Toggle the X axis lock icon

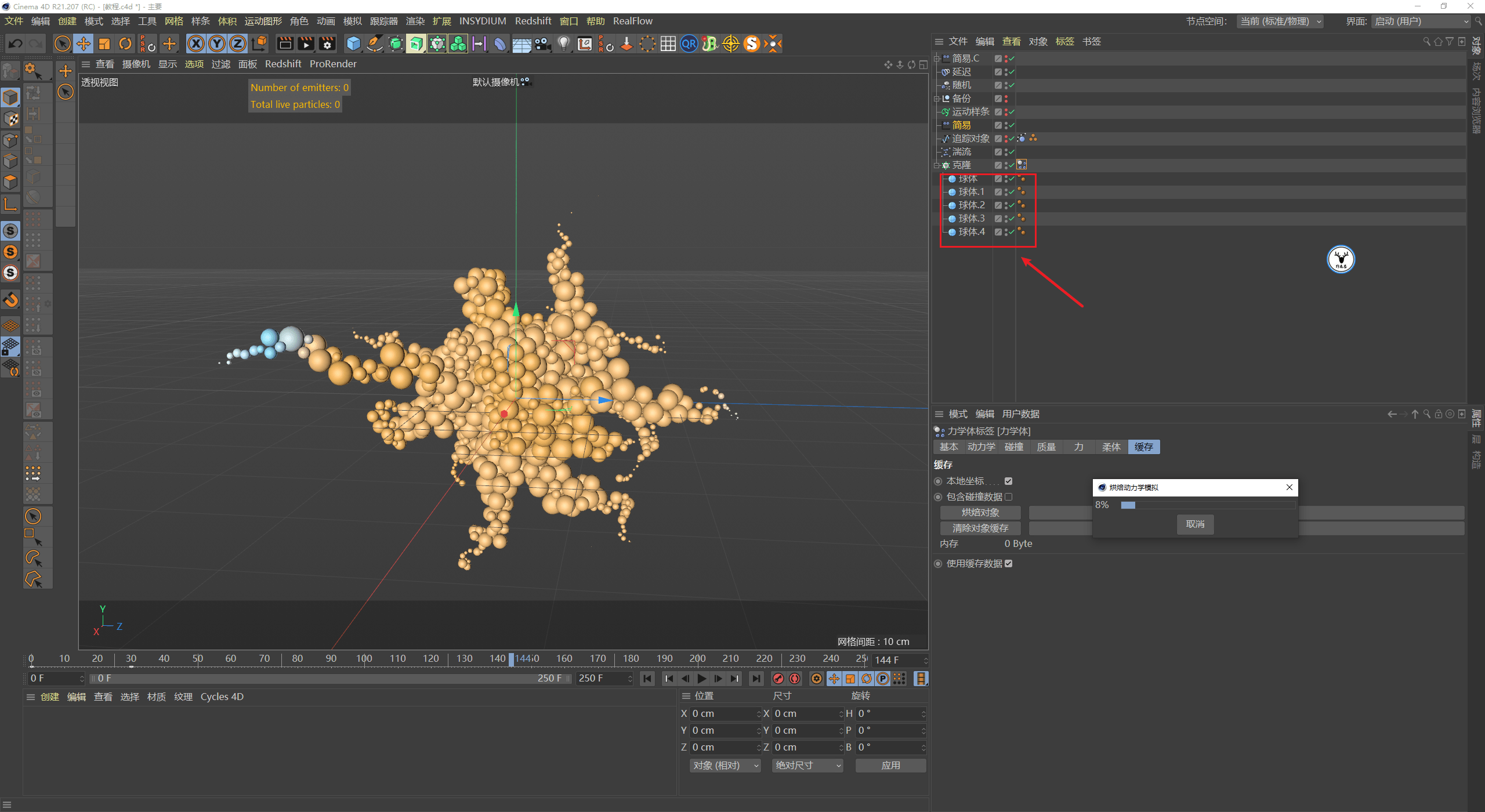click(x=196, y=43)
